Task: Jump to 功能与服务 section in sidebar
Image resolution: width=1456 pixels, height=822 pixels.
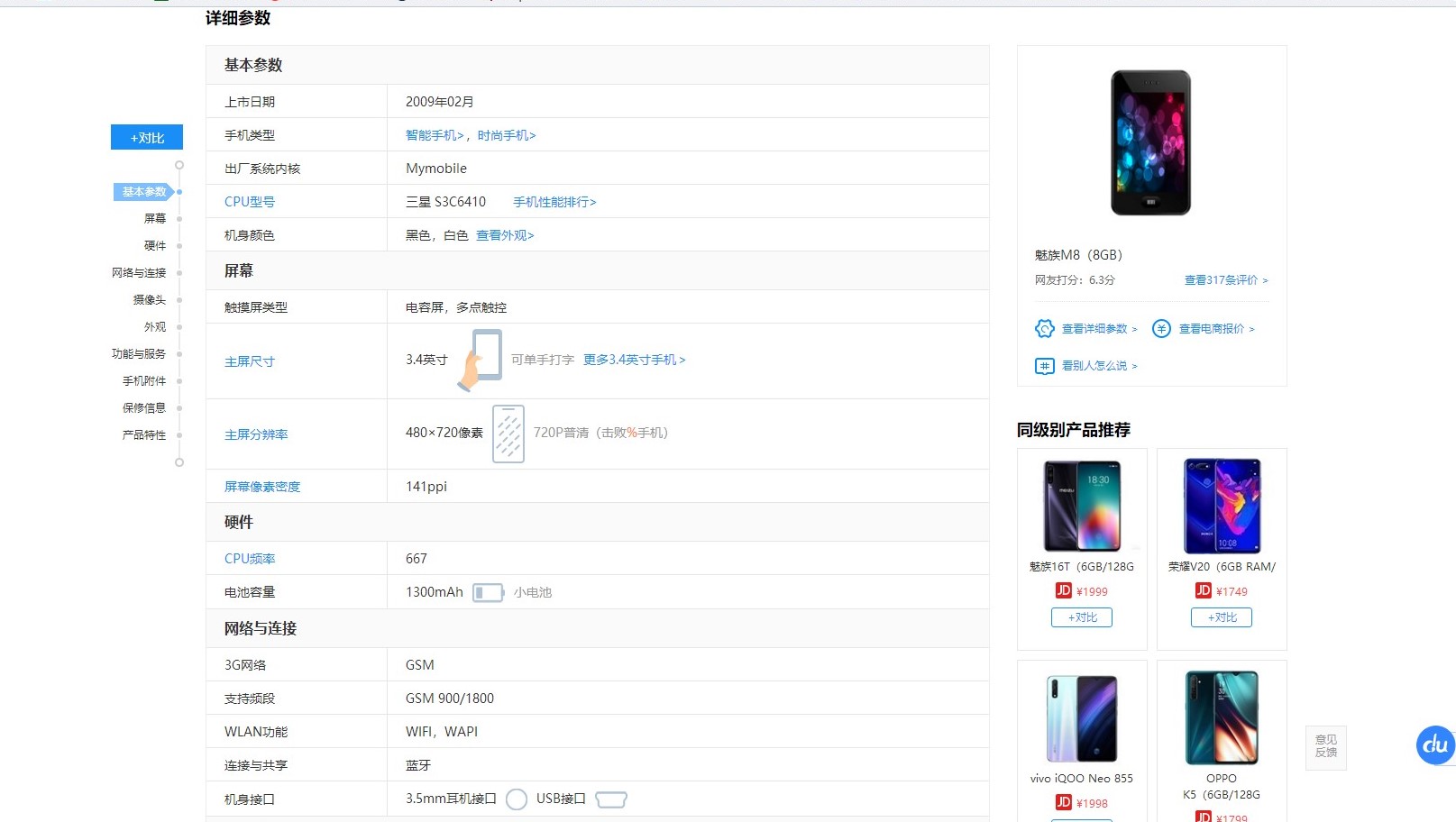Action: click(x=139, y=354)
